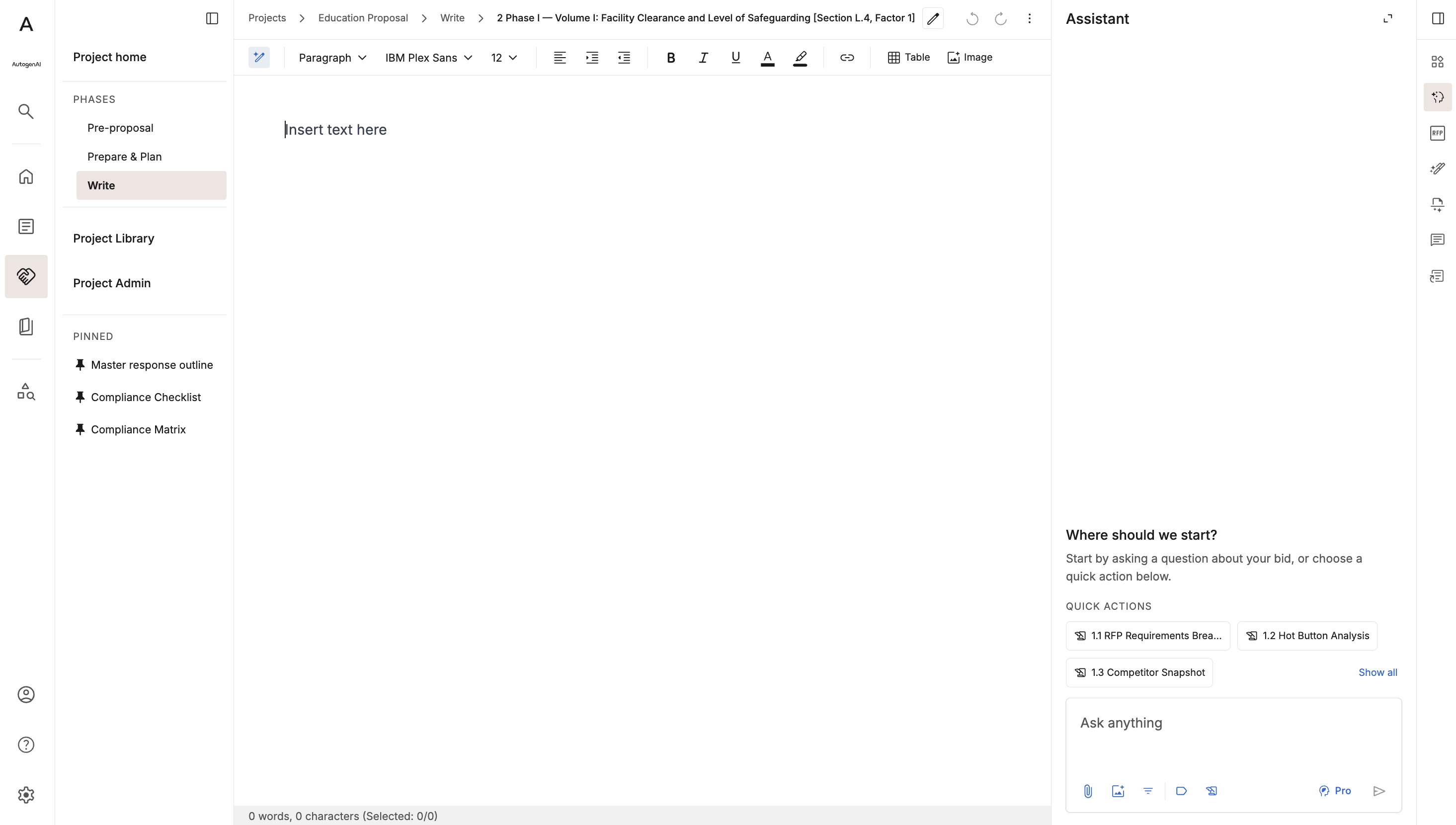Click the undo arrow
Viewport: 1456px width, 825px height.
pyautogui.click(x=972, y=19)
